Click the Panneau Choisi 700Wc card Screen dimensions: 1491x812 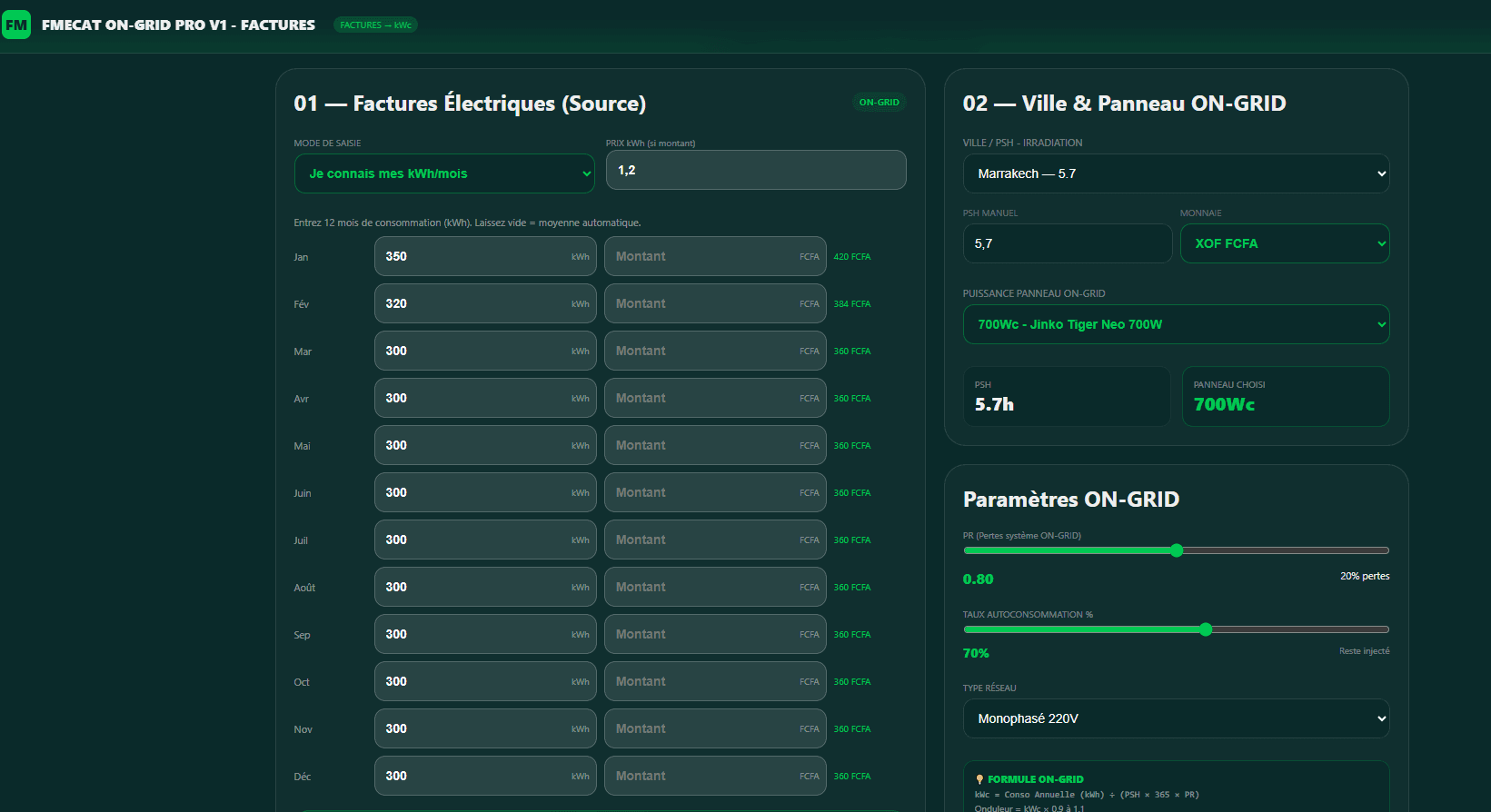pyautogui.click(x=1286, y=396)
